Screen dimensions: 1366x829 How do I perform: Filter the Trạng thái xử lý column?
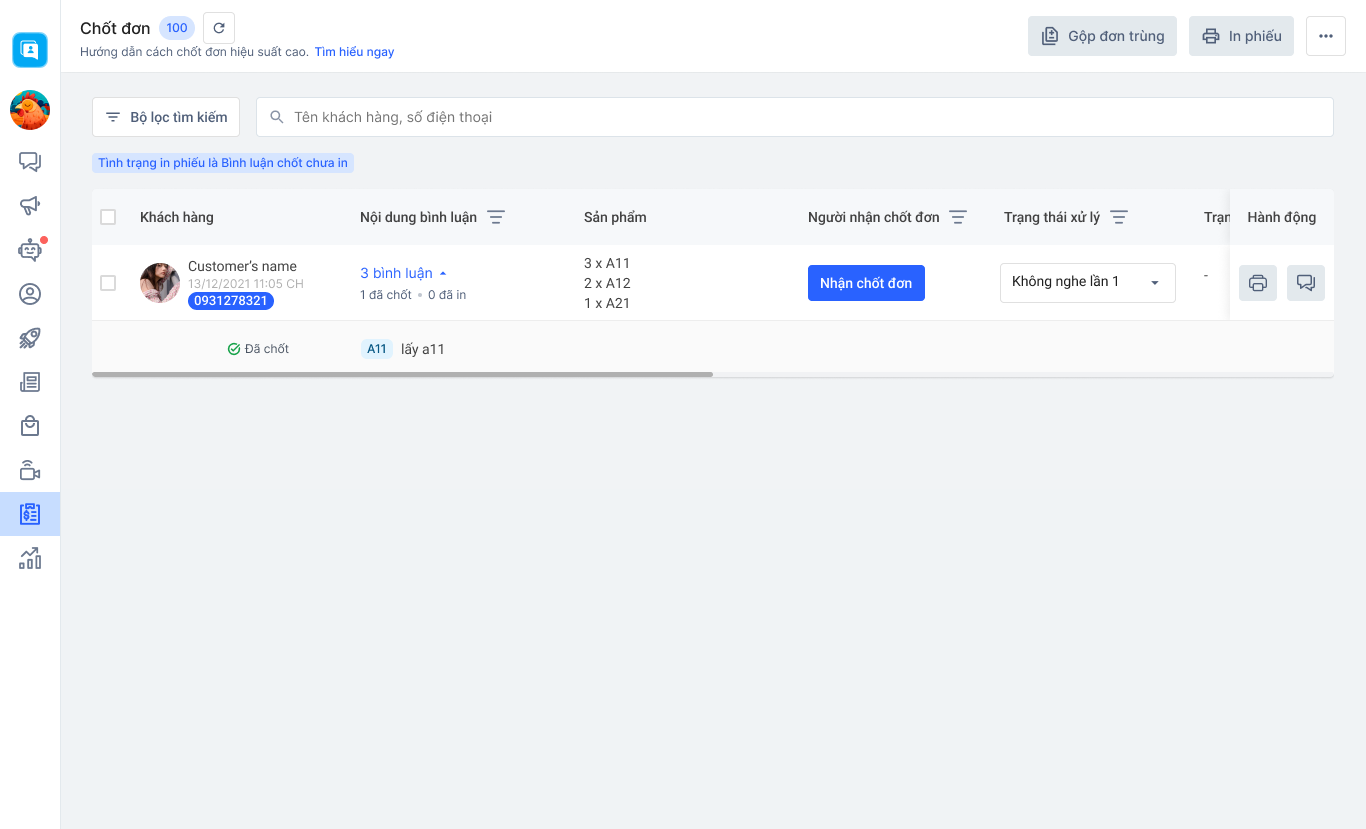pos(1119,217)
